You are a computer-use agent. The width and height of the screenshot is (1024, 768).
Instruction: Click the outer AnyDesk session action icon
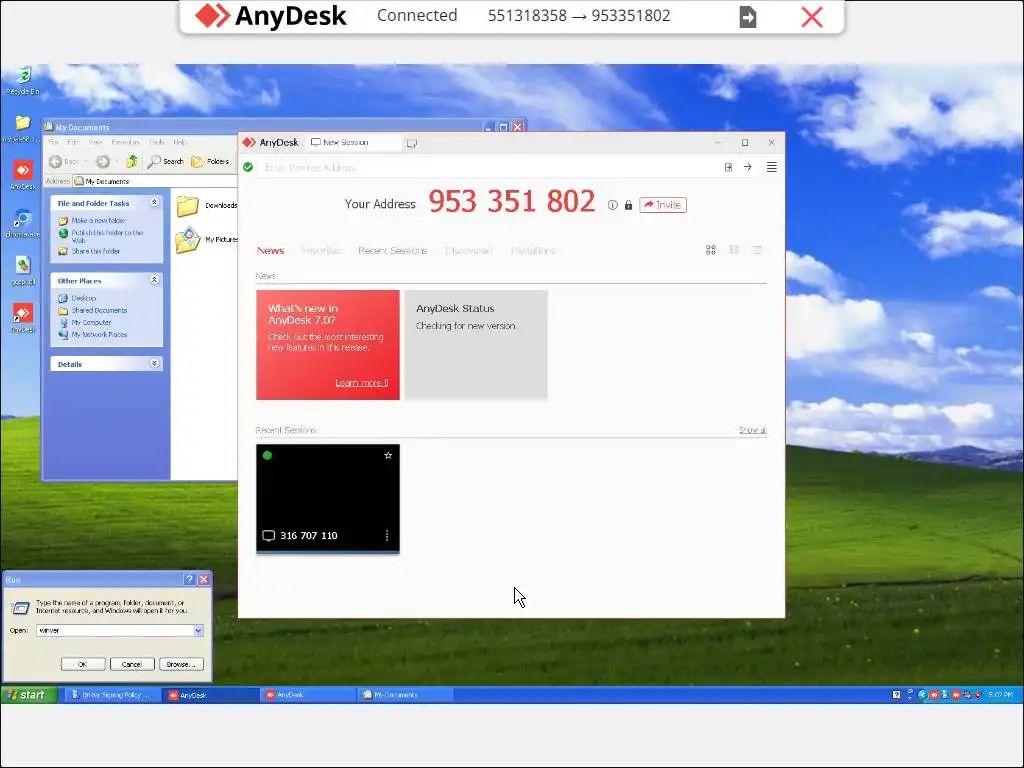pyautogui.click(x=748, y=17)
